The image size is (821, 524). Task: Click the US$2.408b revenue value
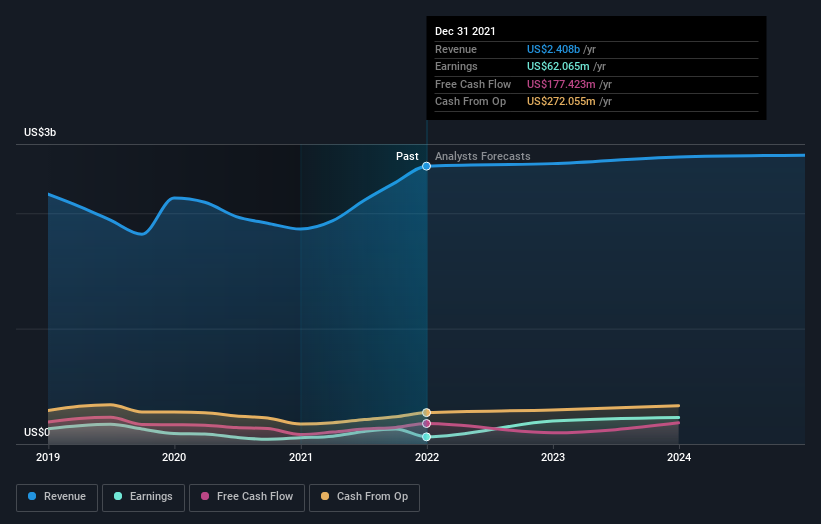[x=553, y=49]
